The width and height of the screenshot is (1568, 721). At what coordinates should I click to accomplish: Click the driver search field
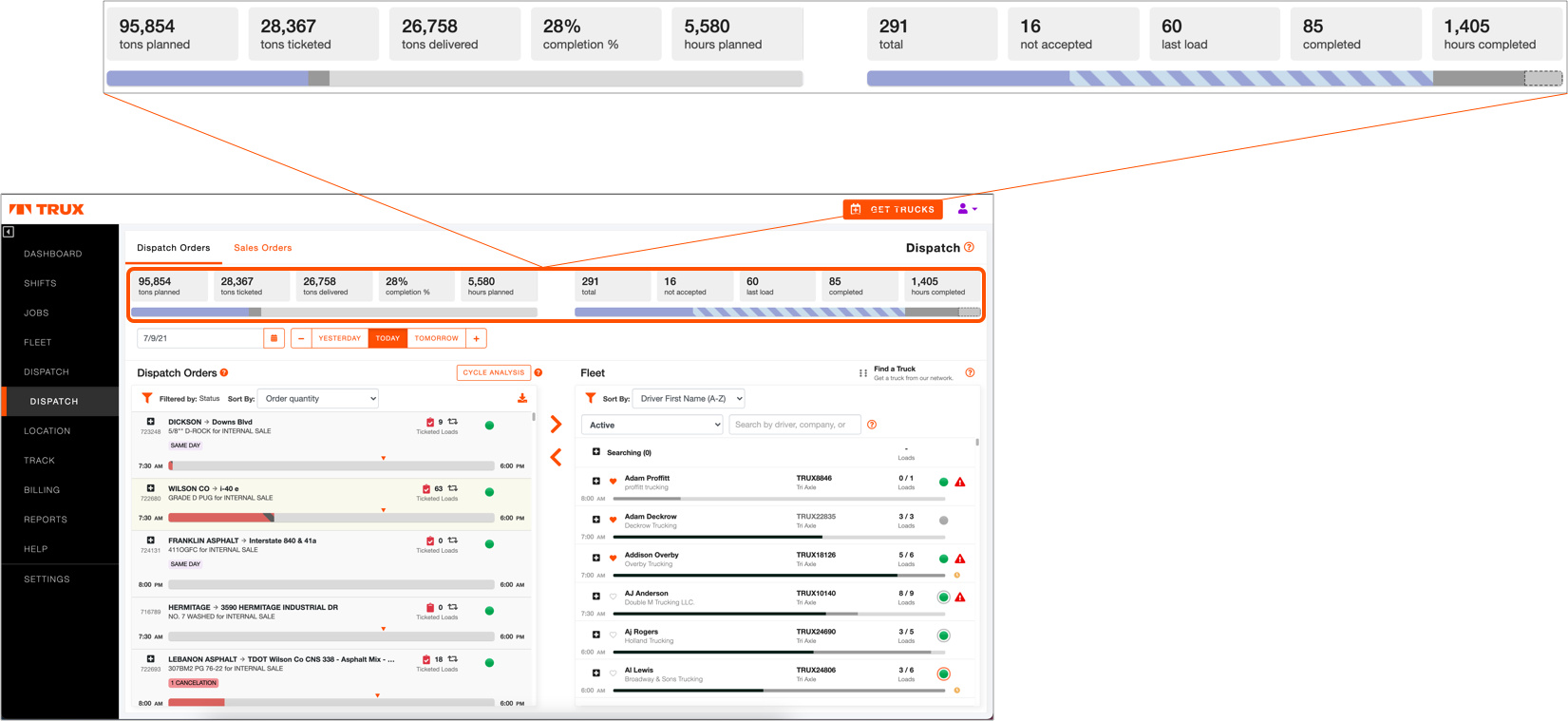pyautogui.click(x=795, y=425)
